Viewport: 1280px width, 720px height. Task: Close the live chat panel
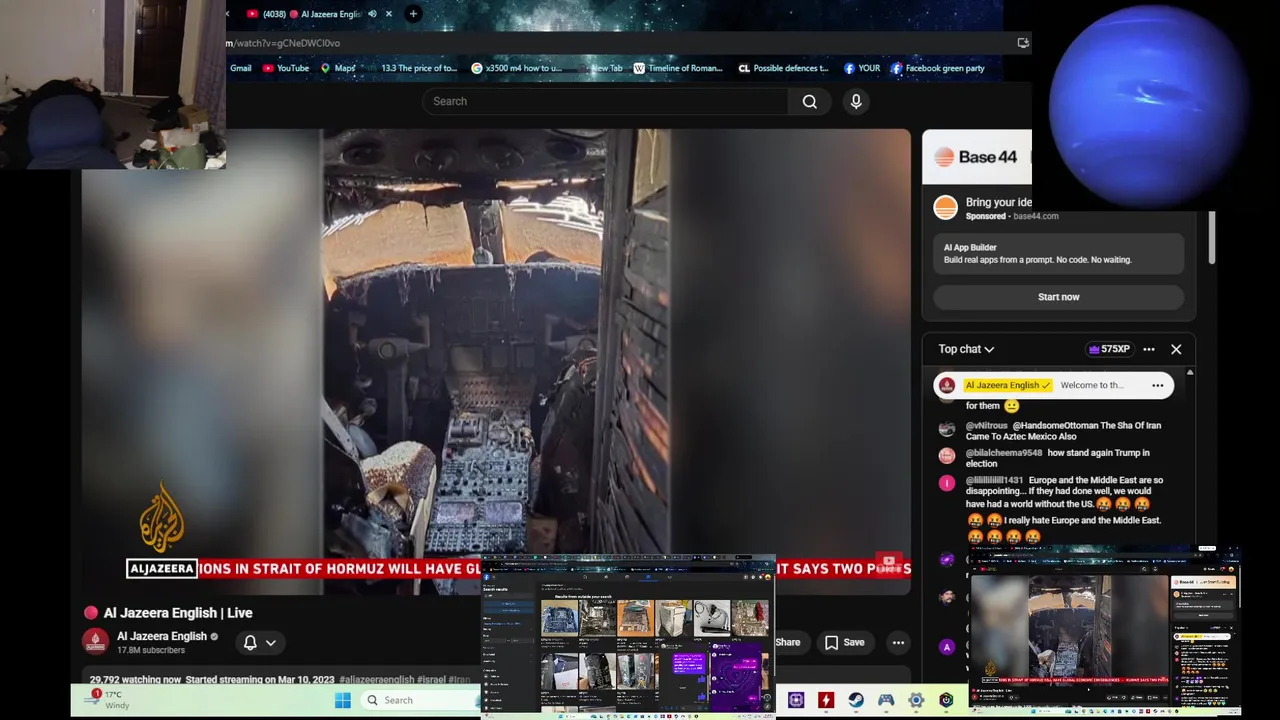[x=1176, y=349]
